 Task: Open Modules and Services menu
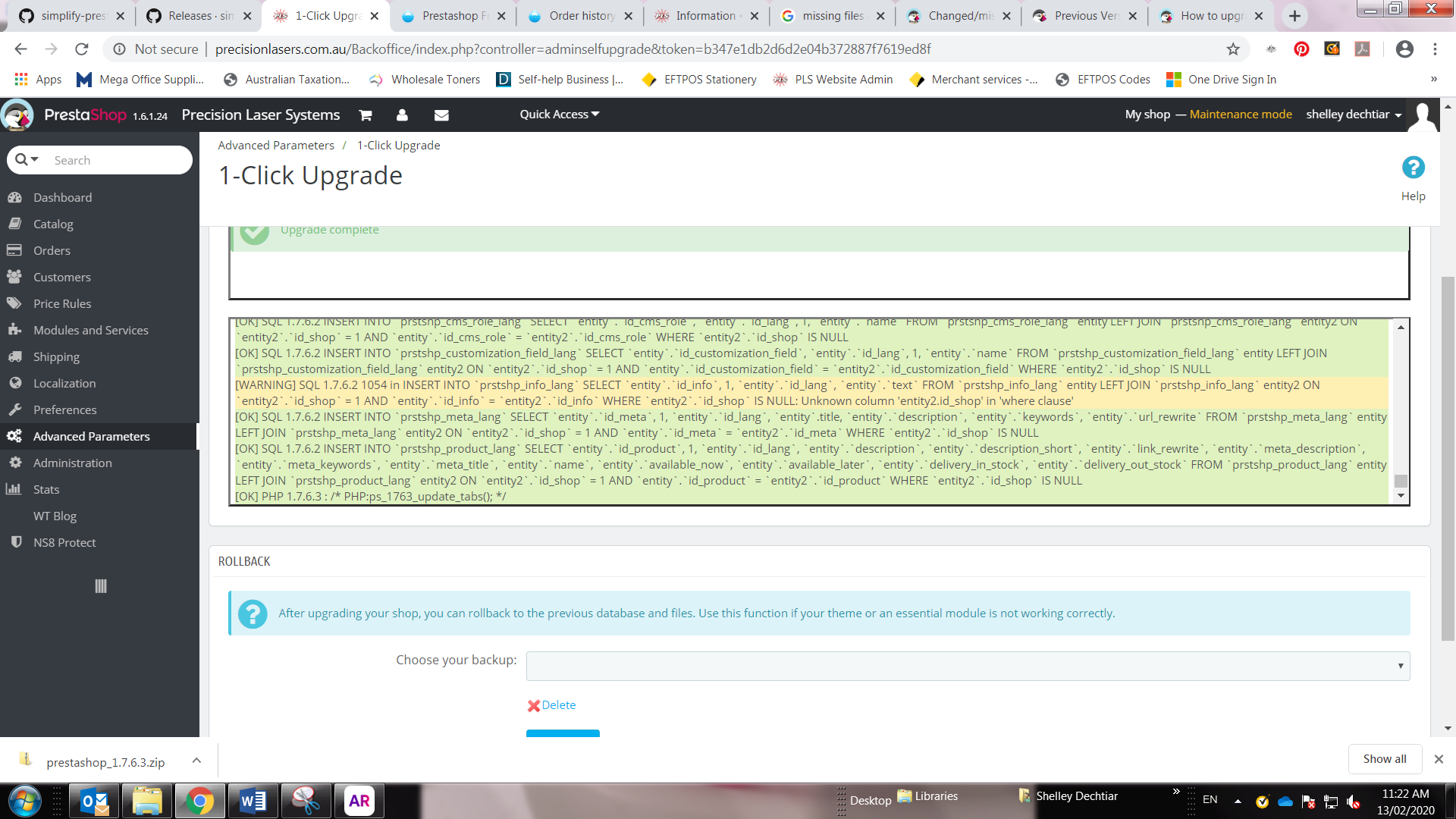coord(90,330)
